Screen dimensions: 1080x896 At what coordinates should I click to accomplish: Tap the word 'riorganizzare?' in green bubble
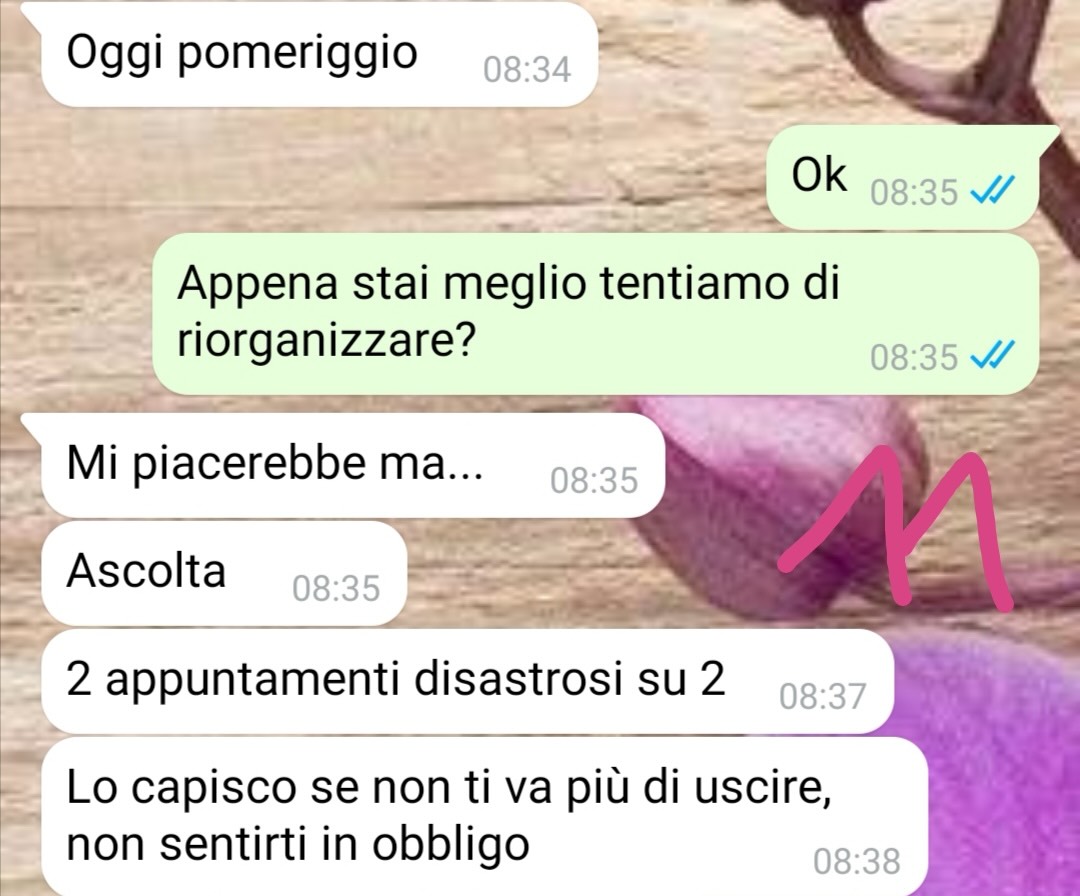(x=326, y=340)
